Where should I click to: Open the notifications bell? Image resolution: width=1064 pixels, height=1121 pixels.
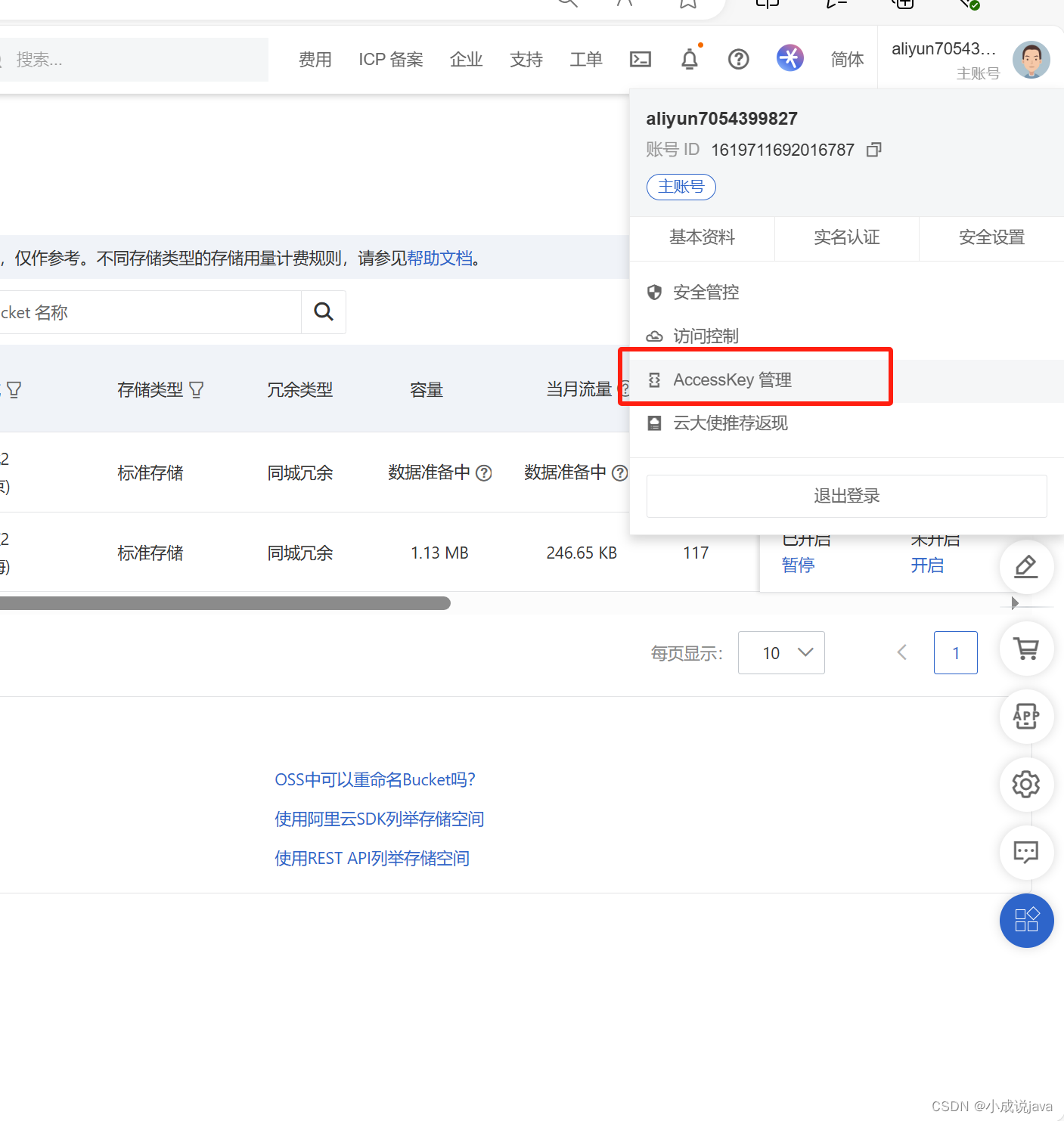689,59
